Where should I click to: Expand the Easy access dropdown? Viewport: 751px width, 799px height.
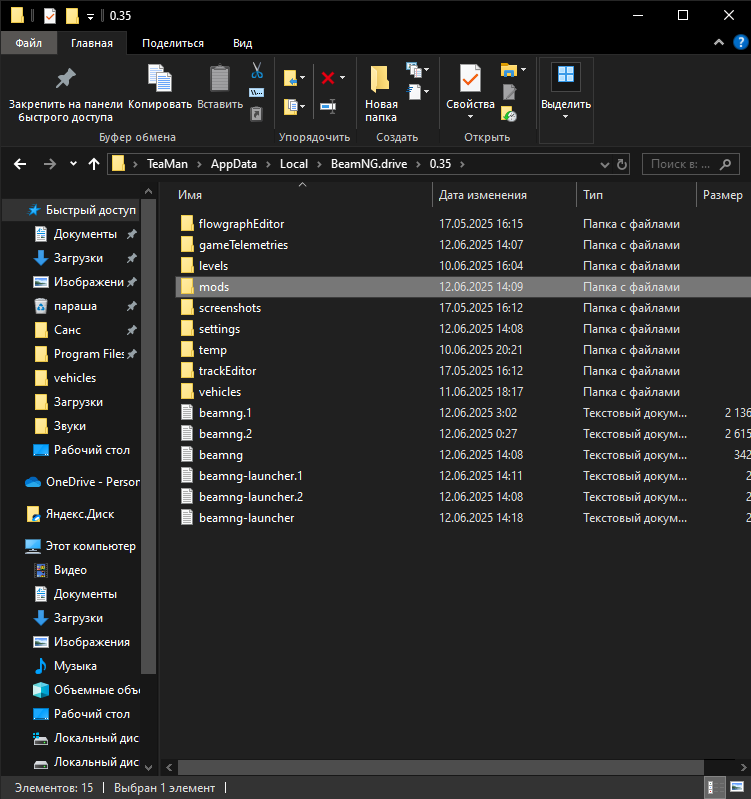pos(418,92)
